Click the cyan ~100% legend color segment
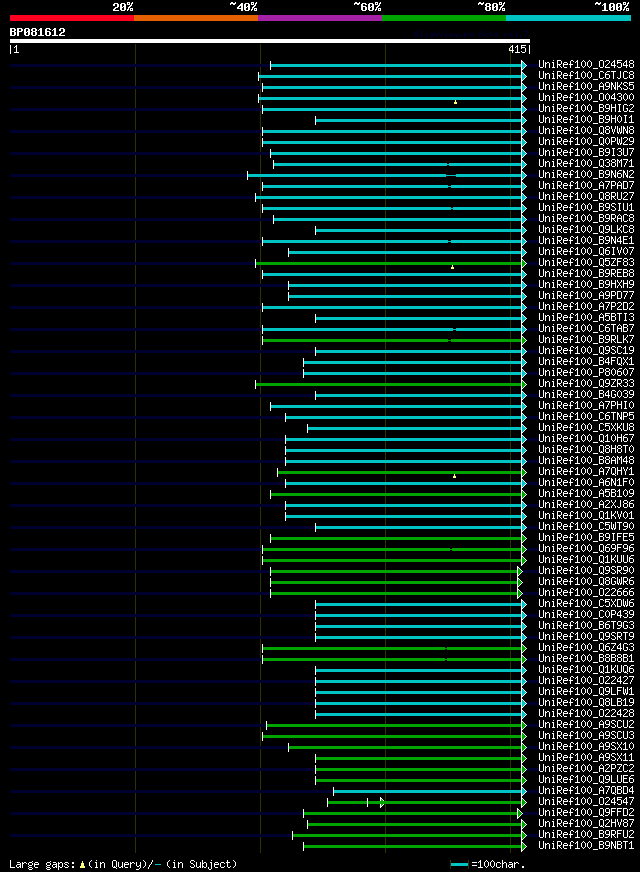The width and height of the screenshot is (640, 872). tap(568, 18)
